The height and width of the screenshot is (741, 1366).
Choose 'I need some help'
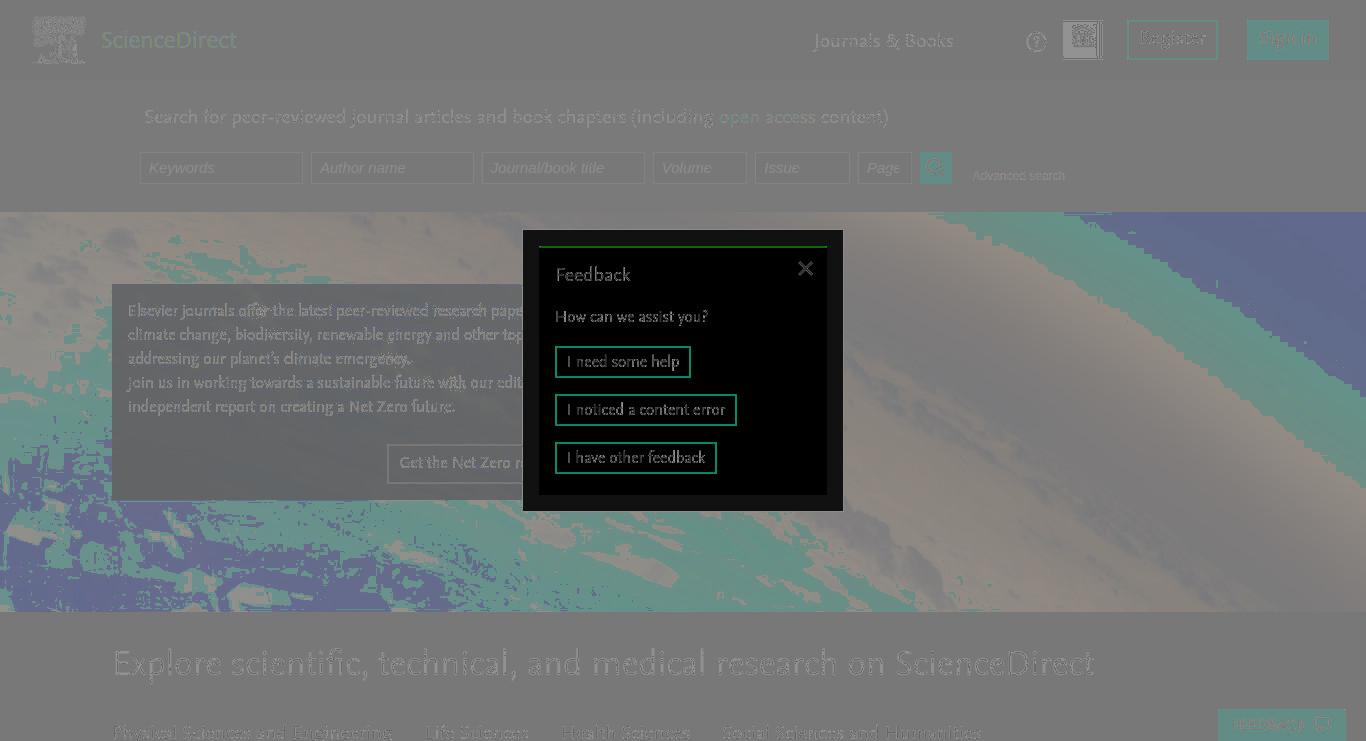(x=623, y=362)
